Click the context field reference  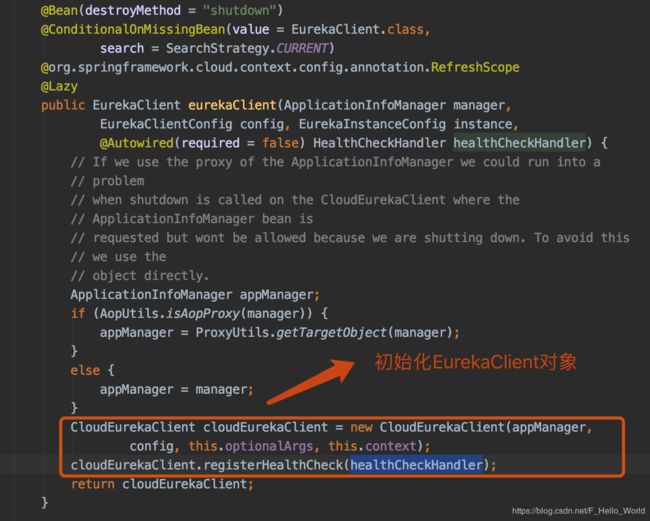tap(390, 446)
